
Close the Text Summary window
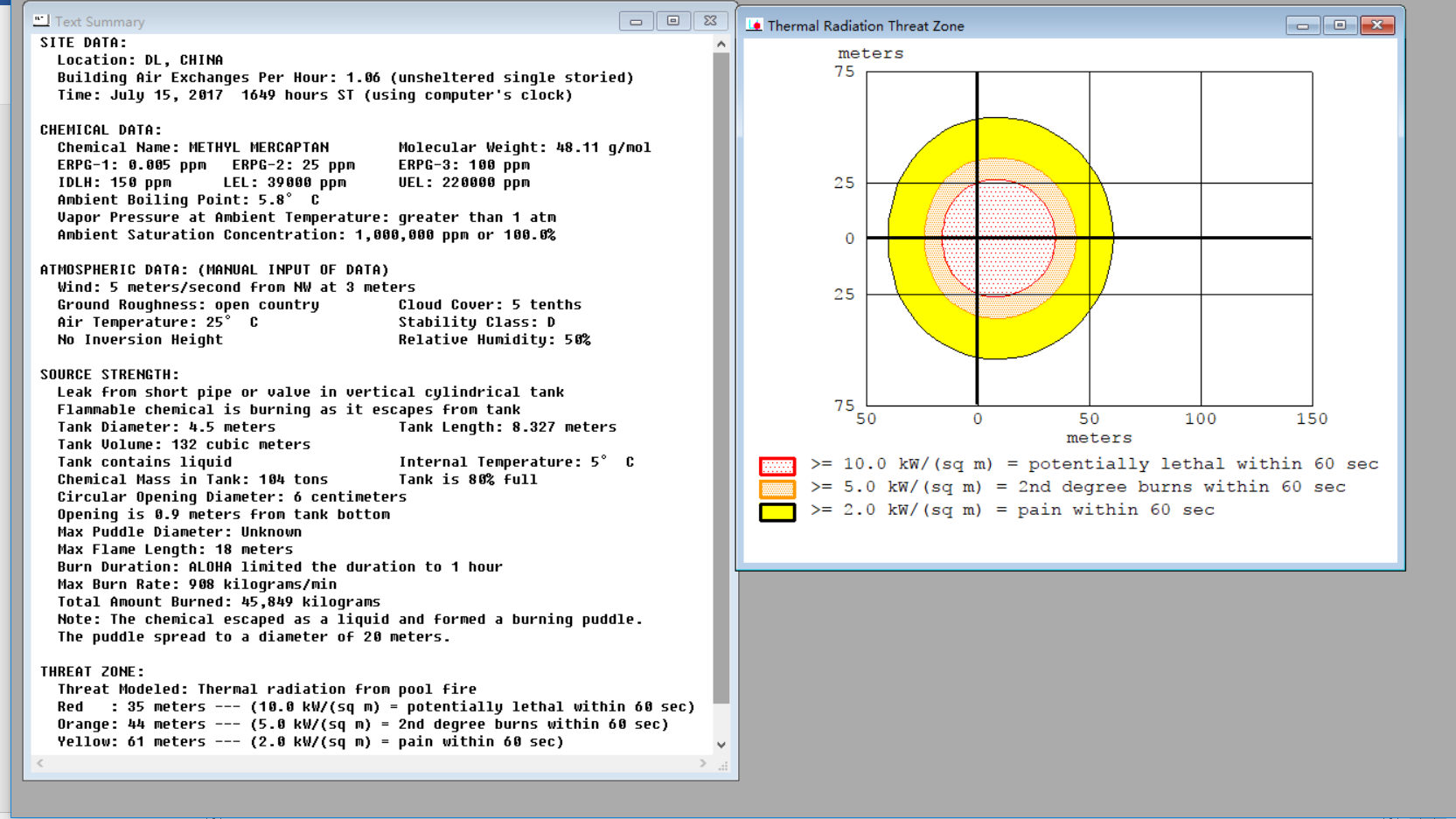[710, 21]
